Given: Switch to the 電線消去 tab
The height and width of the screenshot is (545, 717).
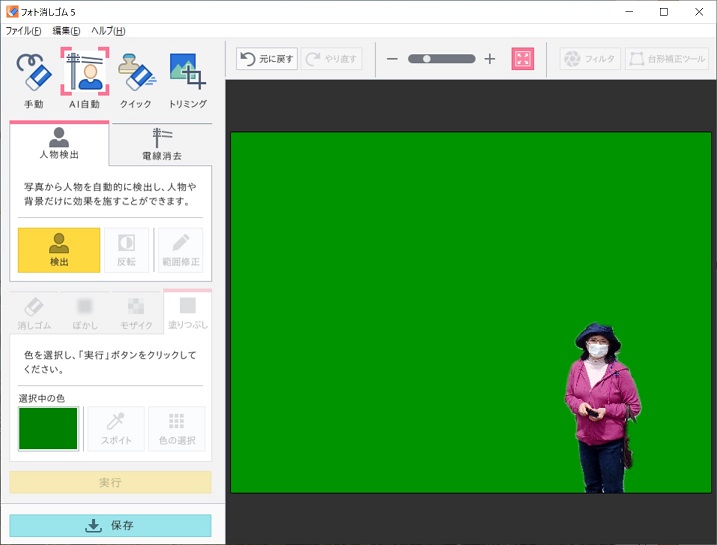Looking at the screenshot, I should point(162,144).
